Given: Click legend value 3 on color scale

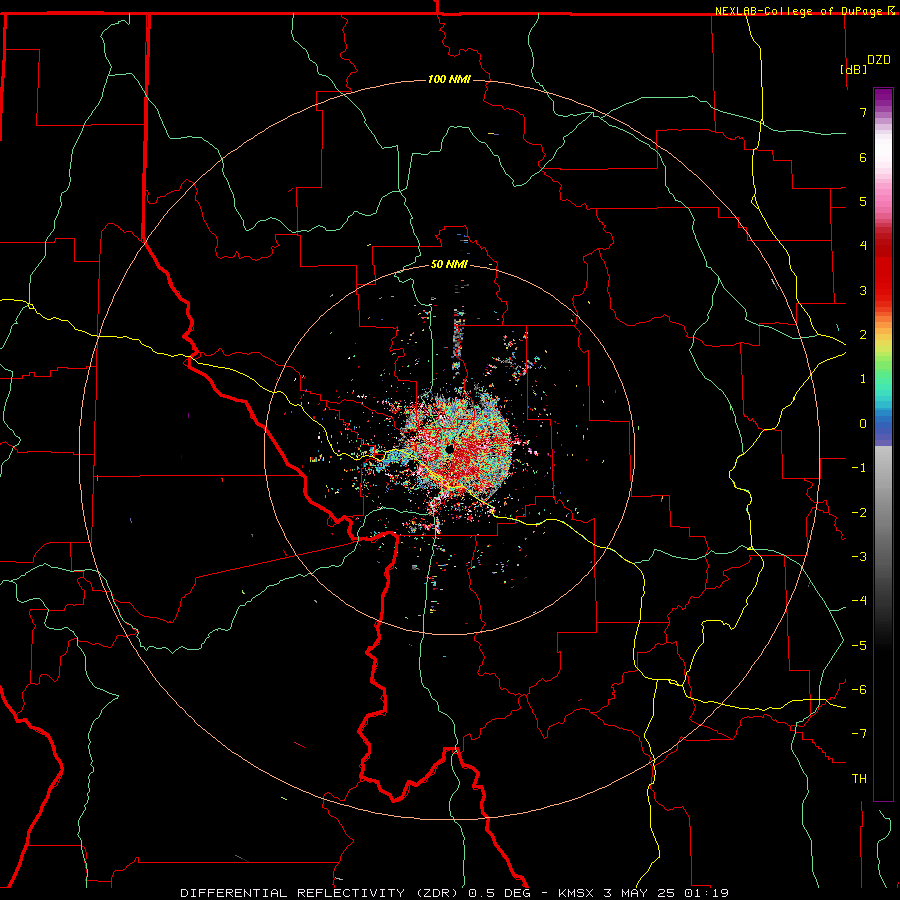Looking at the screenshot, I should point(863,290).
